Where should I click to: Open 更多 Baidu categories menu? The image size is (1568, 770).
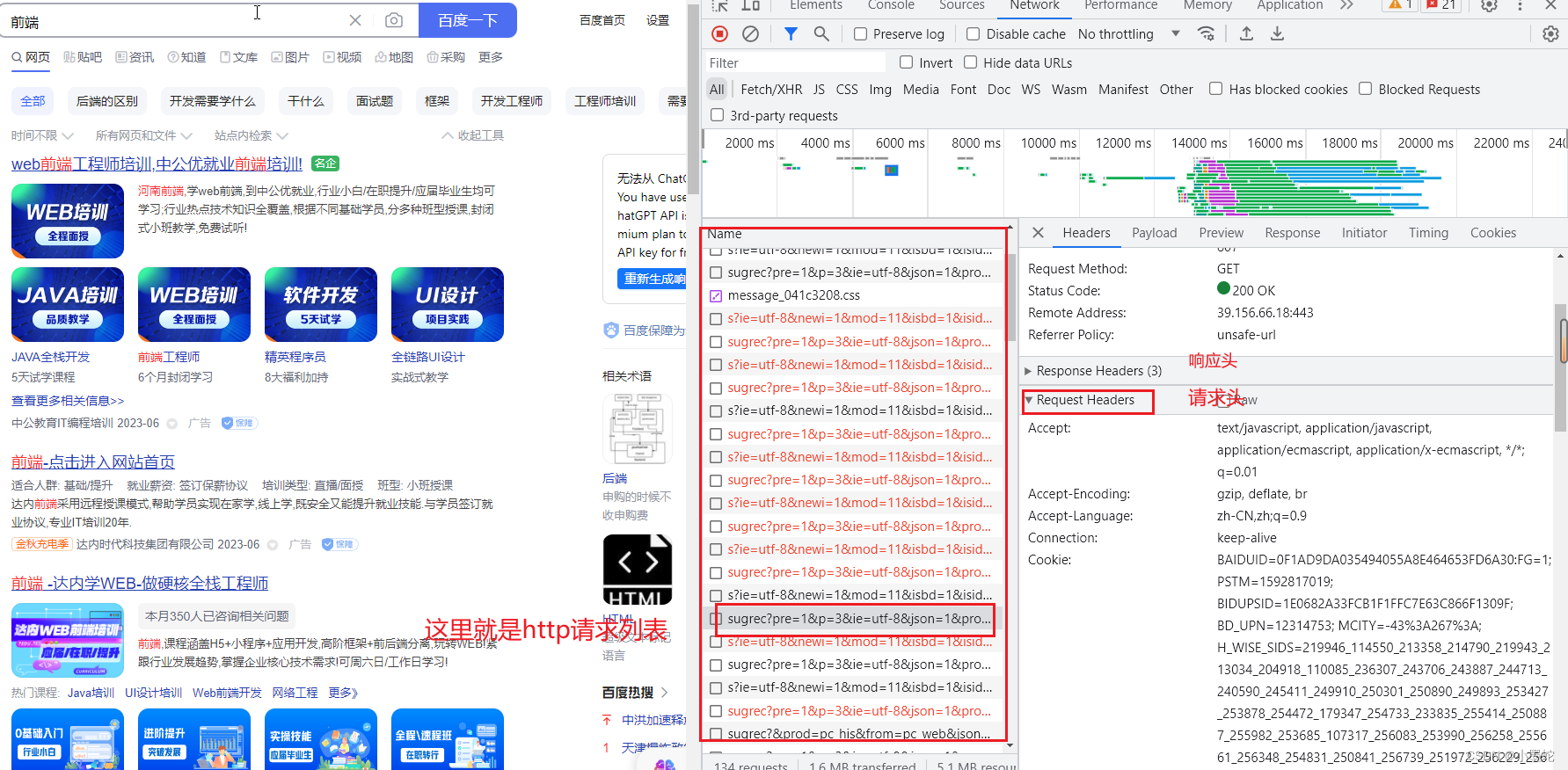click(491, 57)
